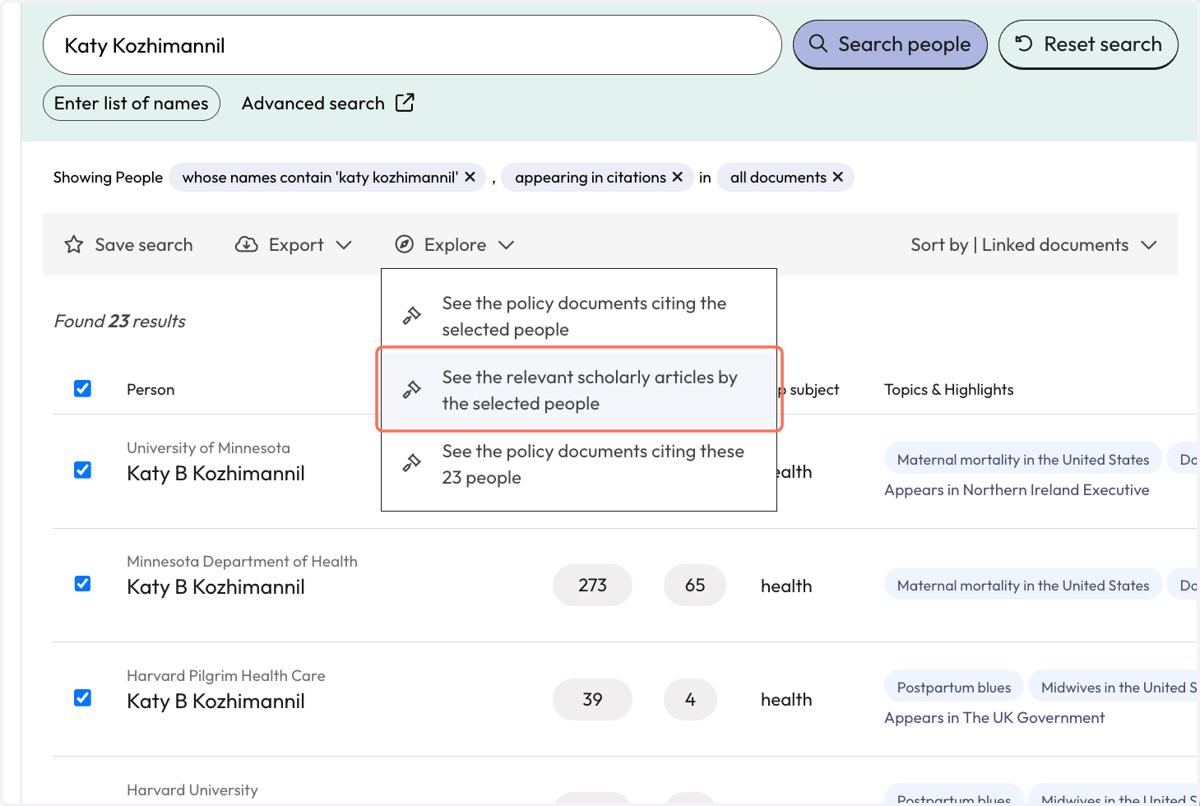Open the Advanced search link

(x=328, y=103)
